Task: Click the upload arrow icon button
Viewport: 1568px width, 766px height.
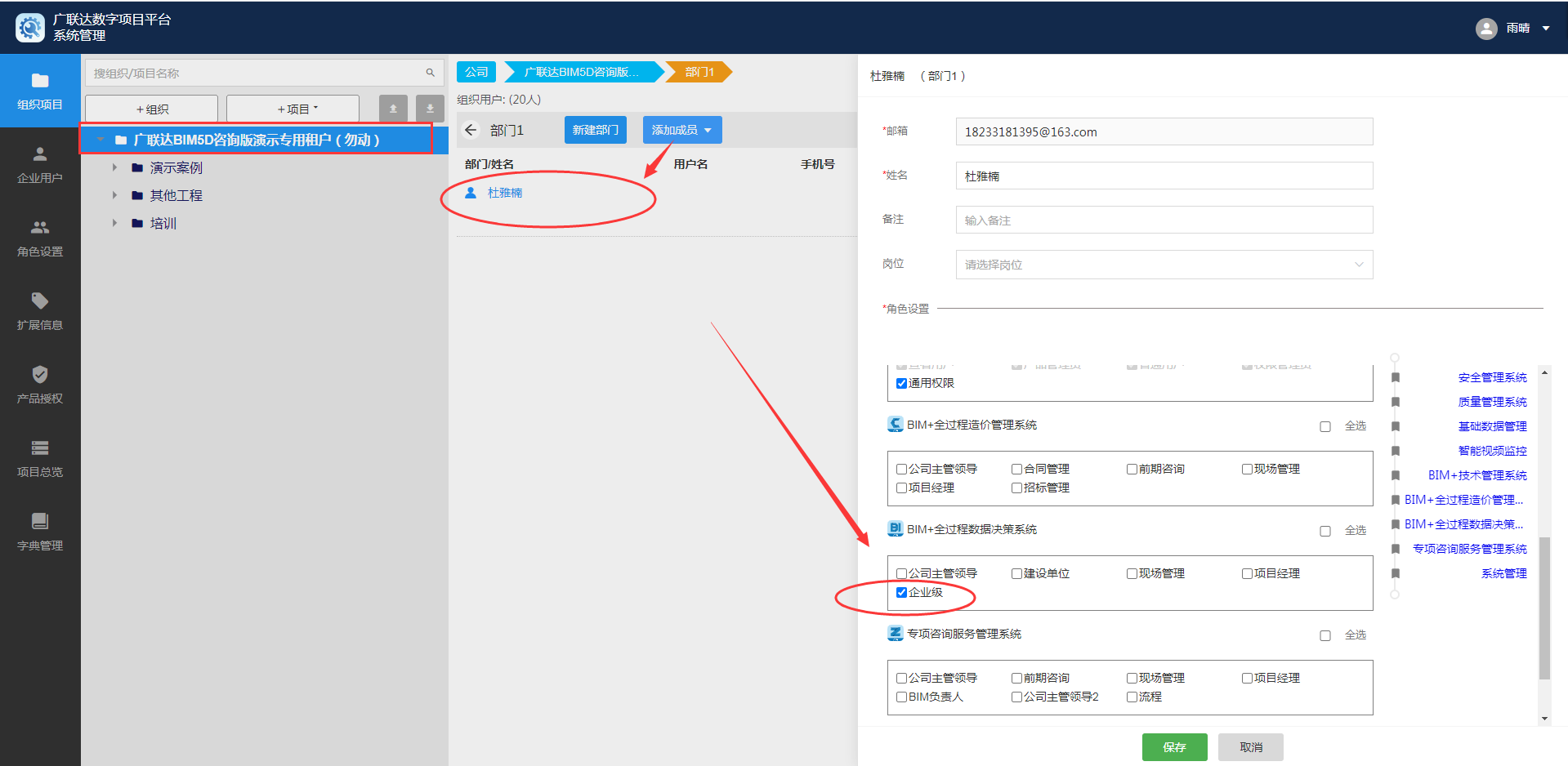Action: [393, 109]
